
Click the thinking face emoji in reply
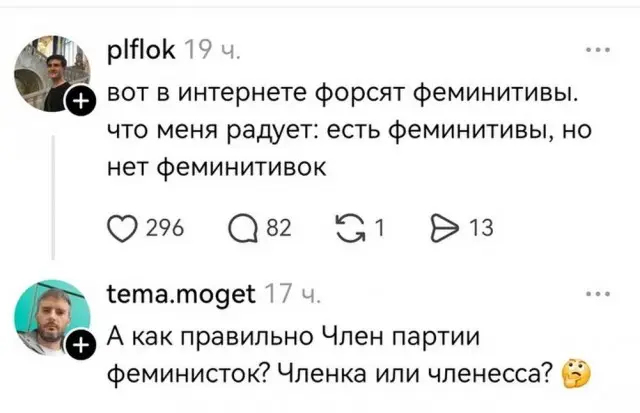(x=577, y=375)
